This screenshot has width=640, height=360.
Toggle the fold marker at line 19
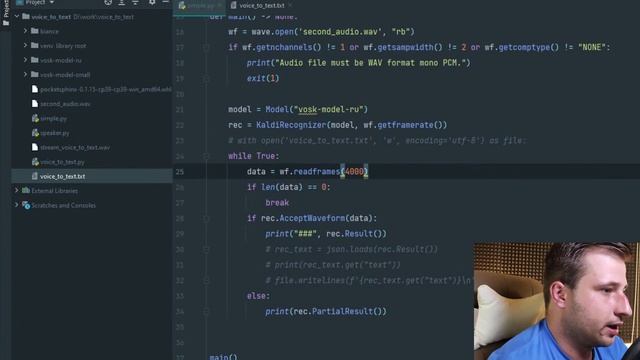pyautogui.click(x=206, y=78)
